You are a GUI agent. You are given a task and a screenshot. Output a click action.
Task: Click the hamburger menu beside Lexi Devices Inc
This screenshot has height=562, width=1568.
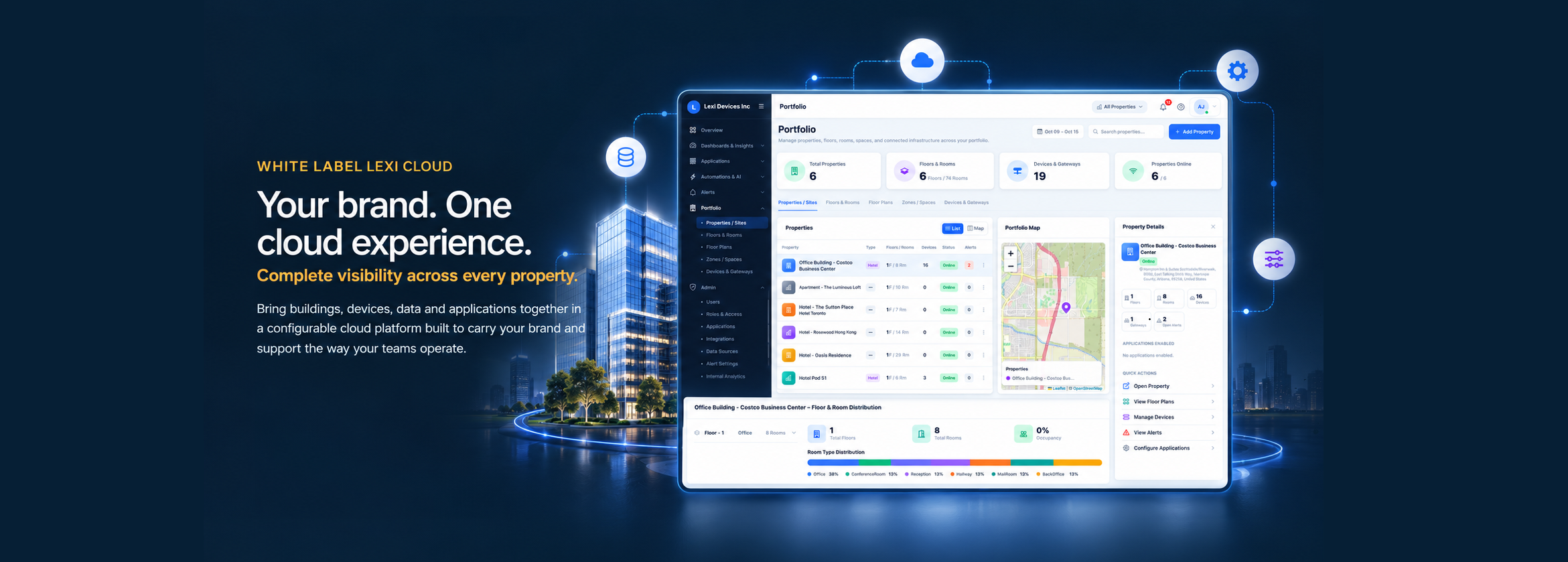click(761, 107)
